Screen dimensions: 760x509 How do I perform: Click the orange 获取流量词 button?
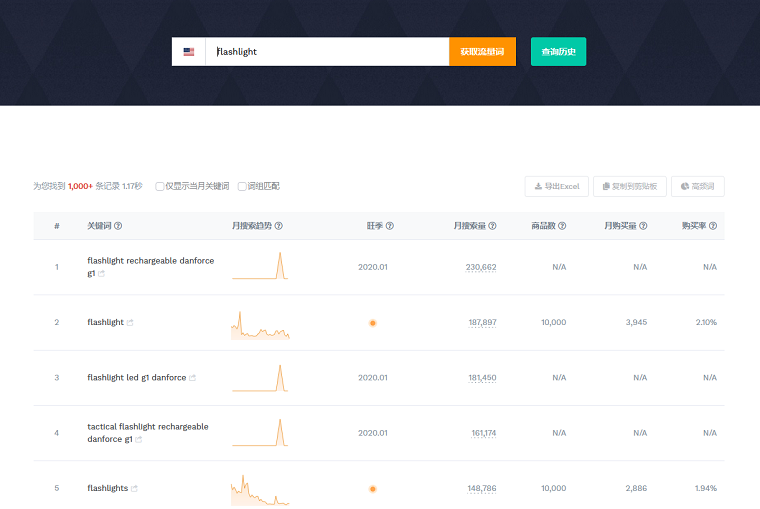(x=482, y=51)
